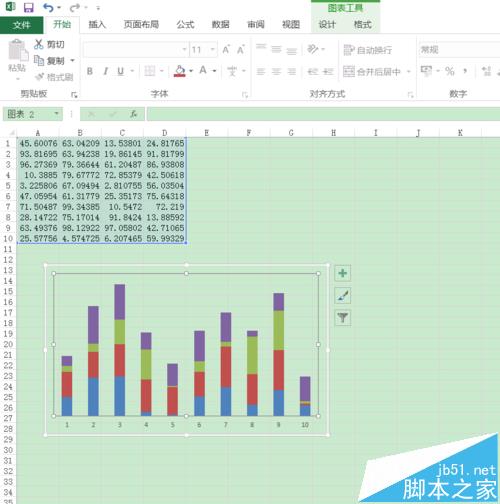Toggle center text alignment

point(276,71)
